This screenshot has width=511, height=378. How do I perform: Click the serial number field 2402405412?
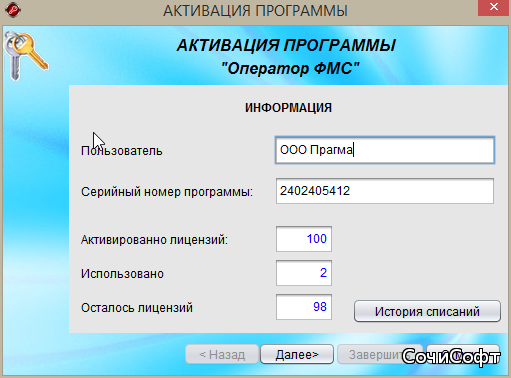pyautogui.click(x=385, y=191)
